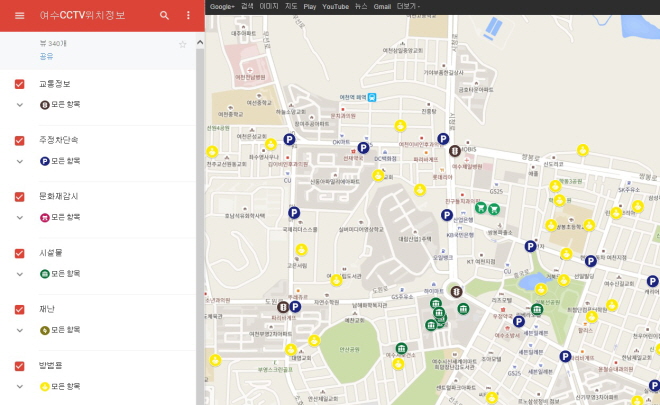Click the search magnifier icon
Viewport: 660px width, 405px height.
coord(165,16)
